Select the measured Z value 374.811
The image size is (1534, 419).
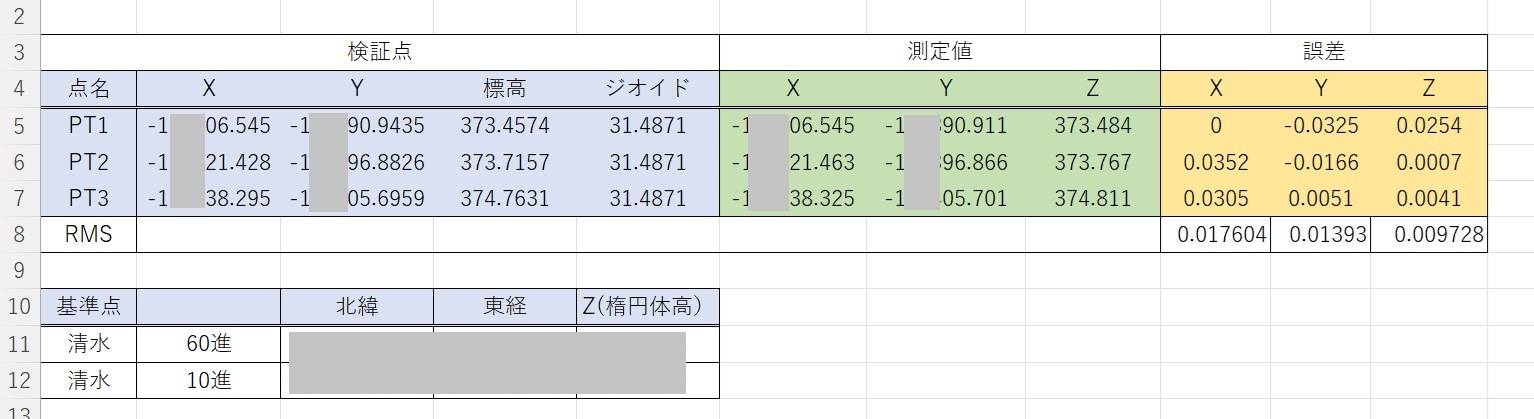click(1092, 198)
